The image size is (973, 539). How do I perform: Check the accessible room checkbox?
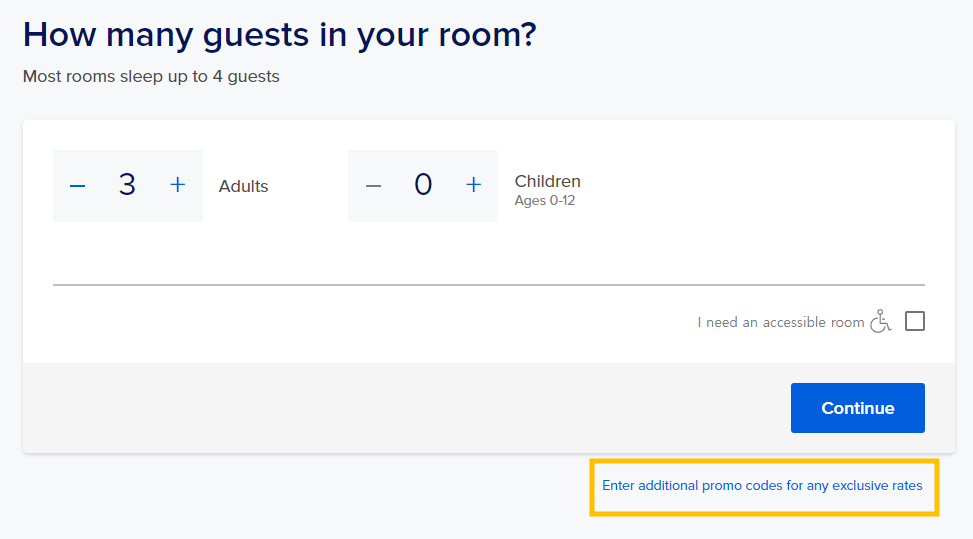point(914,321)
